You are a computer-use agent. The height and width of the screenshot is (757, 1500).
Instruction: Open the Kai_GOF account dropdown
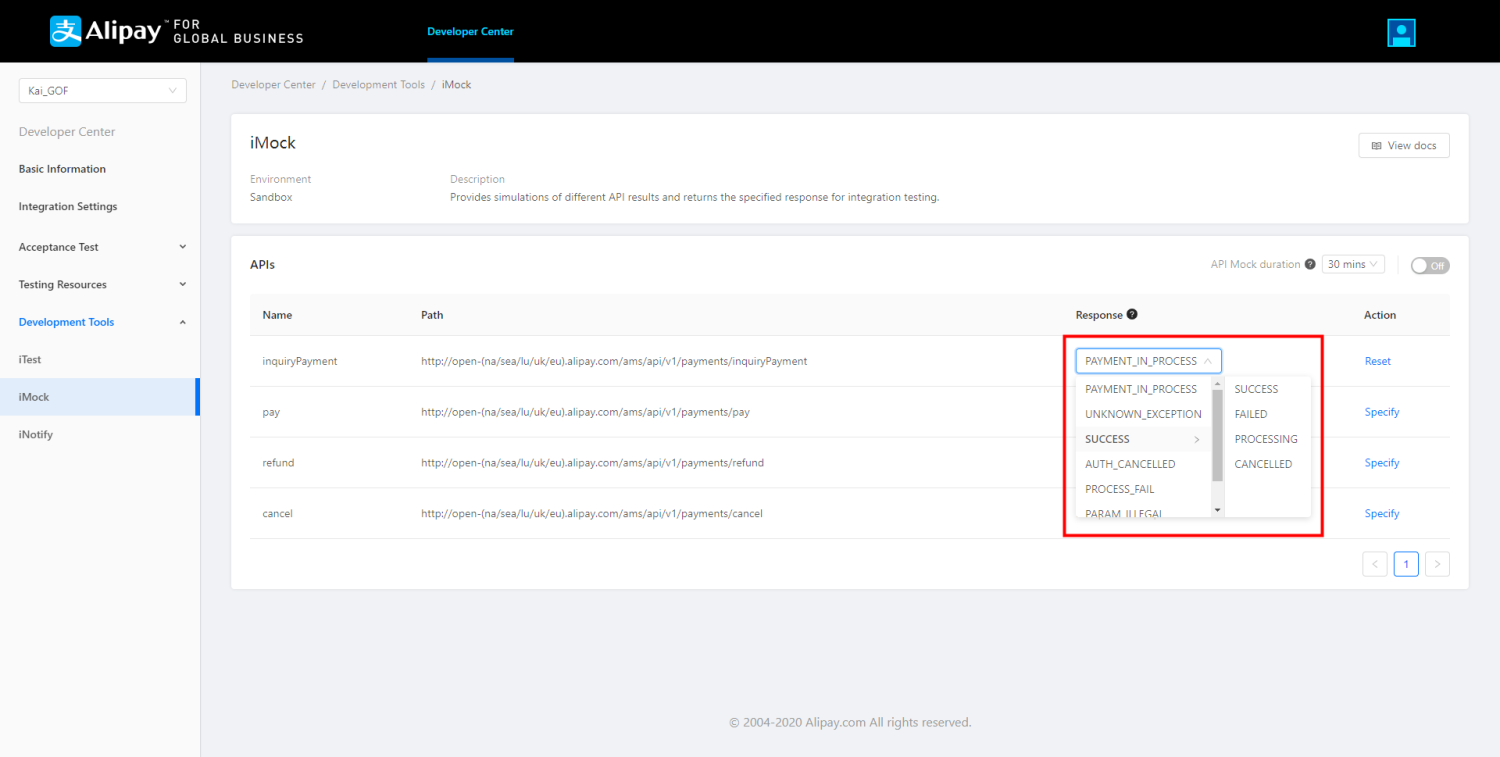103,90
